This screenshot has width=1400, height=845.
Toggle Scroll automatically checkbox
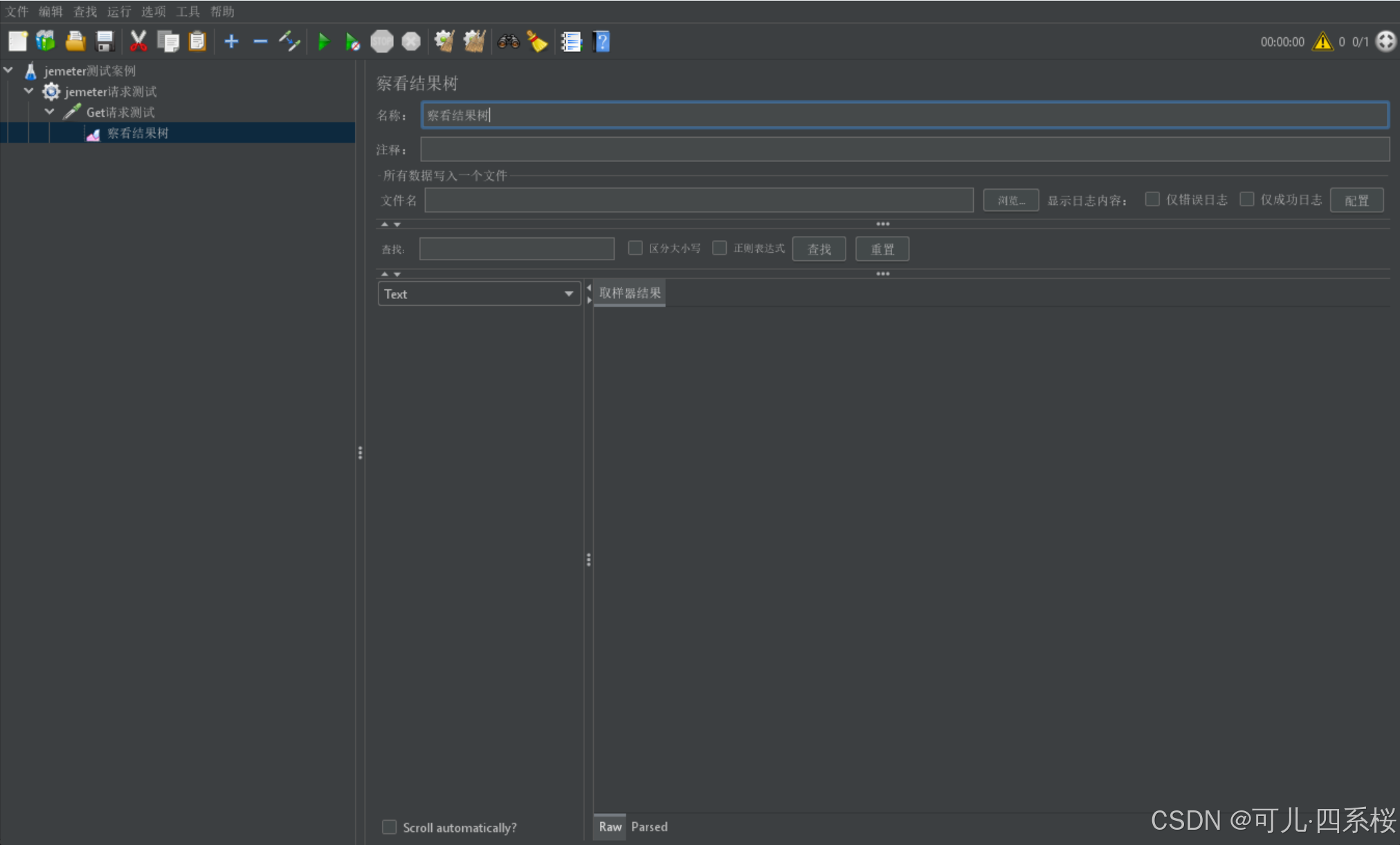pos(390,827)
